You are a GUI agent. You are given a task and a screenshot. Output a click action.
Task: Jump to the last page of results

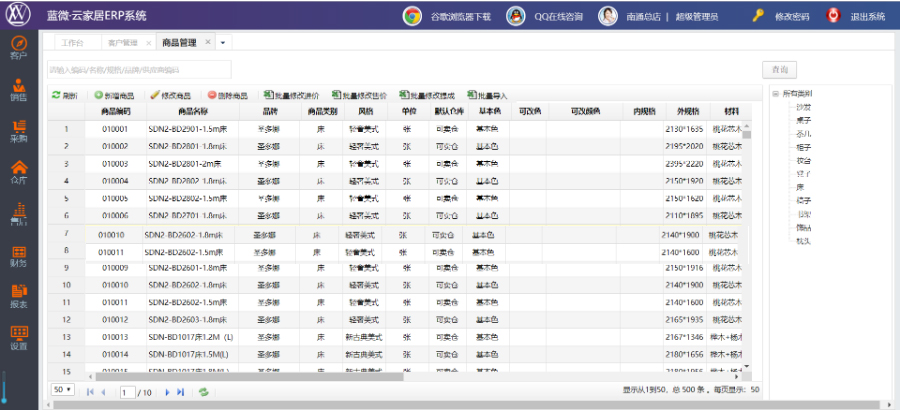pyautogui.click(x=181, y=392)
